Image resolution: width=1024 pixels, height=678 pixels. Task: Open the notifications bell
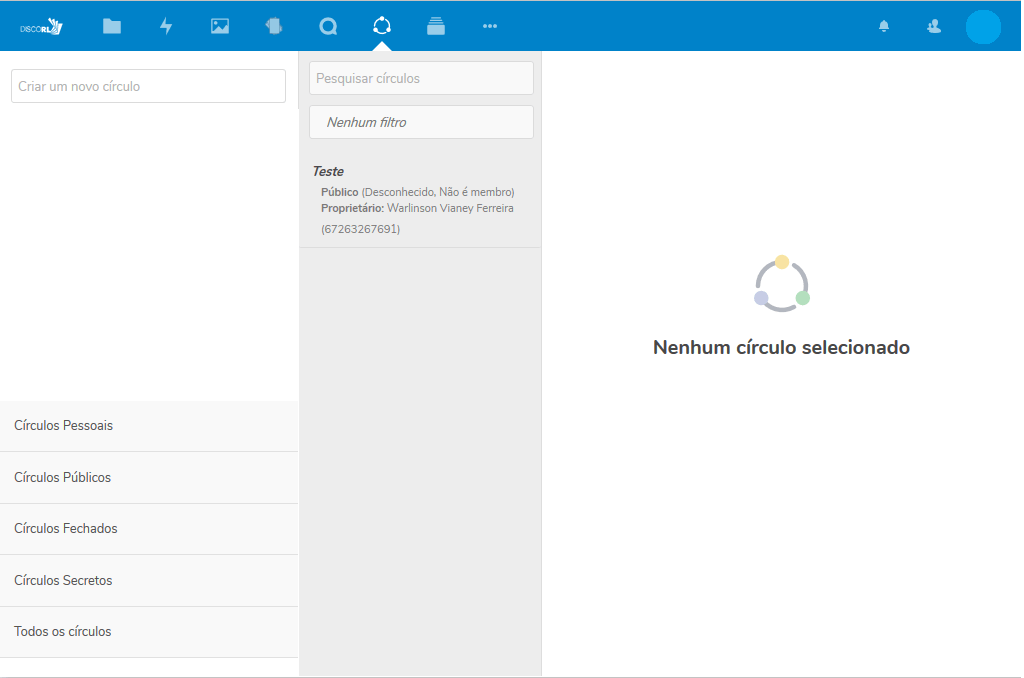(x=884, y=27)
